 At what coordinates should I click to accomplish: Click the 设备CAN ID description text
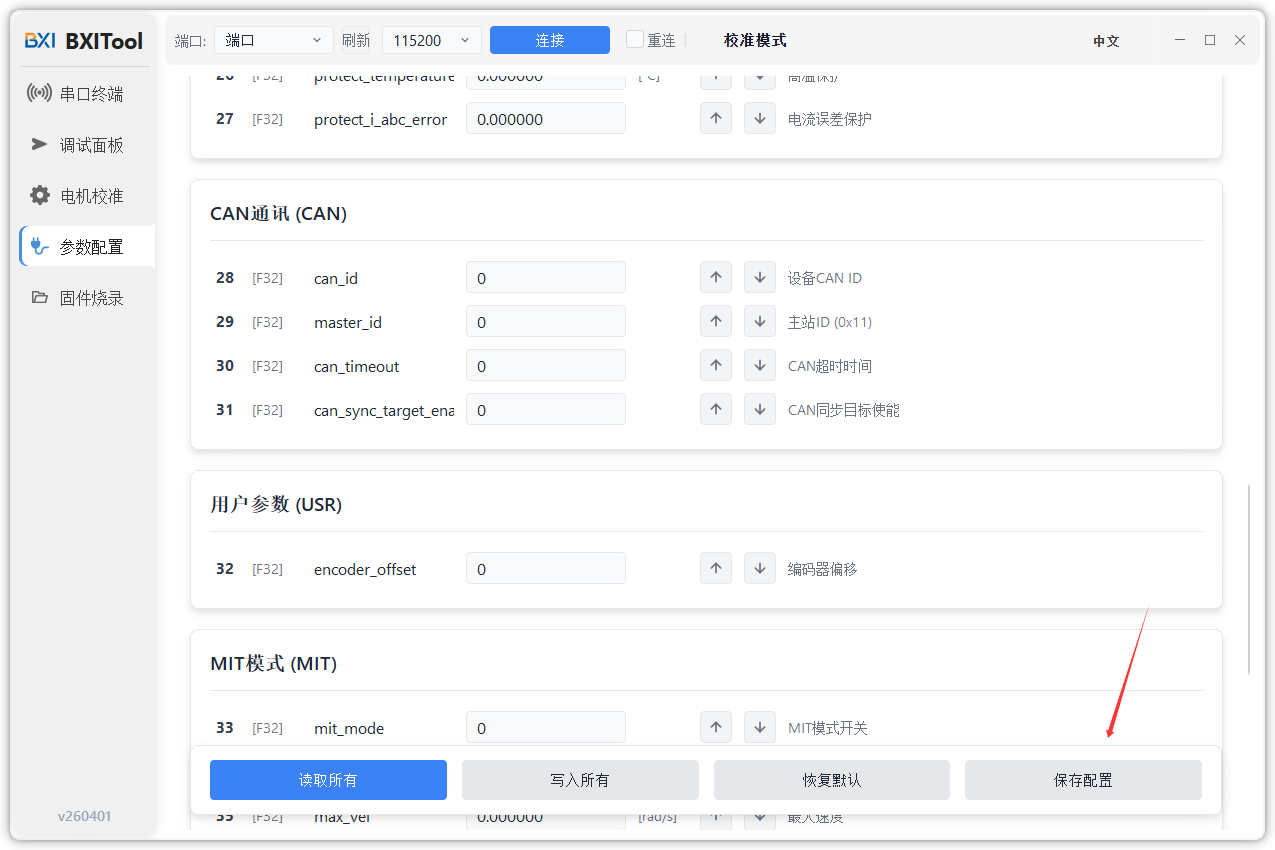click(825, 278)
